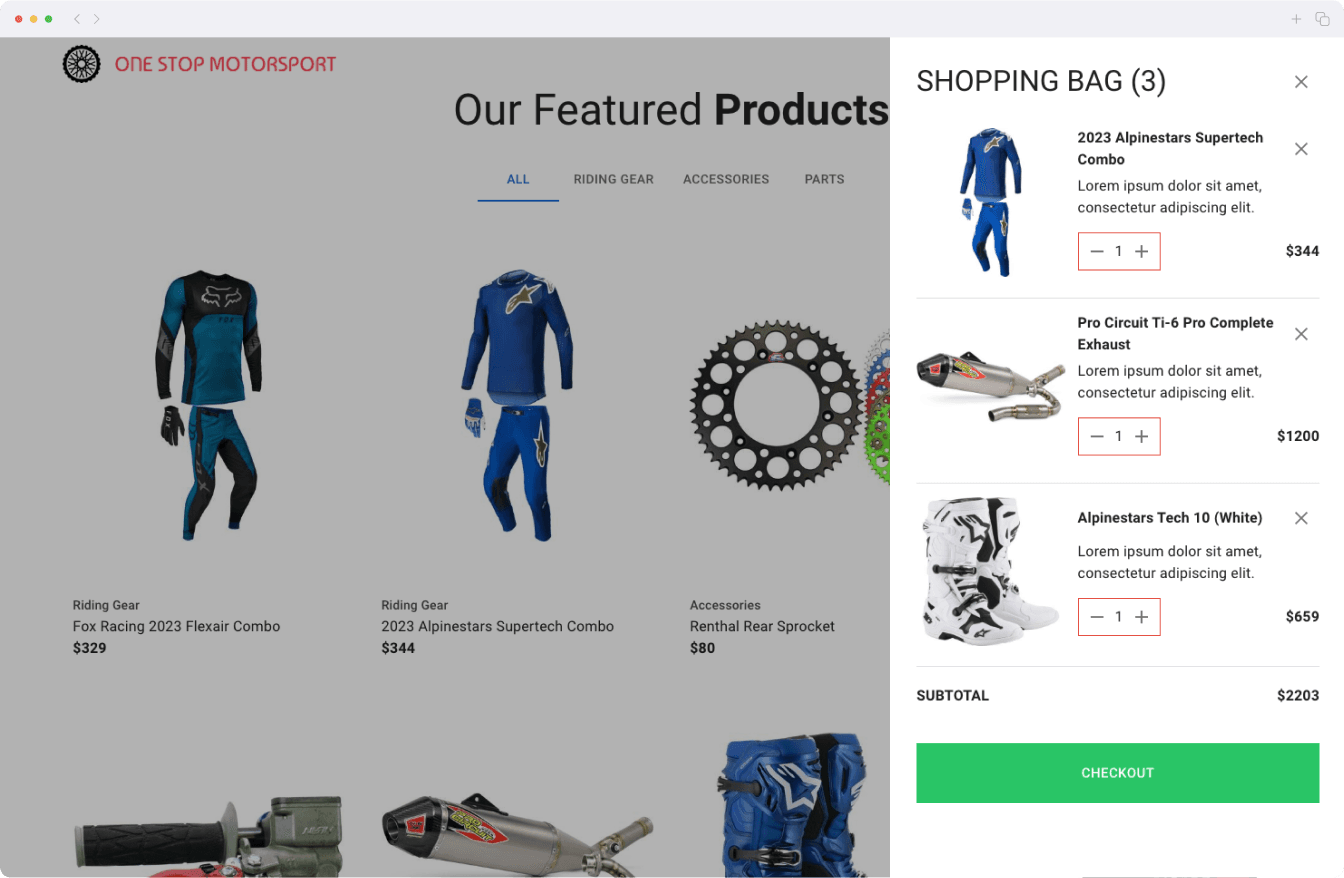Go back using the browser back arrow
Image resolution: width=1344 pixels, height=878 pixels.
77,19
